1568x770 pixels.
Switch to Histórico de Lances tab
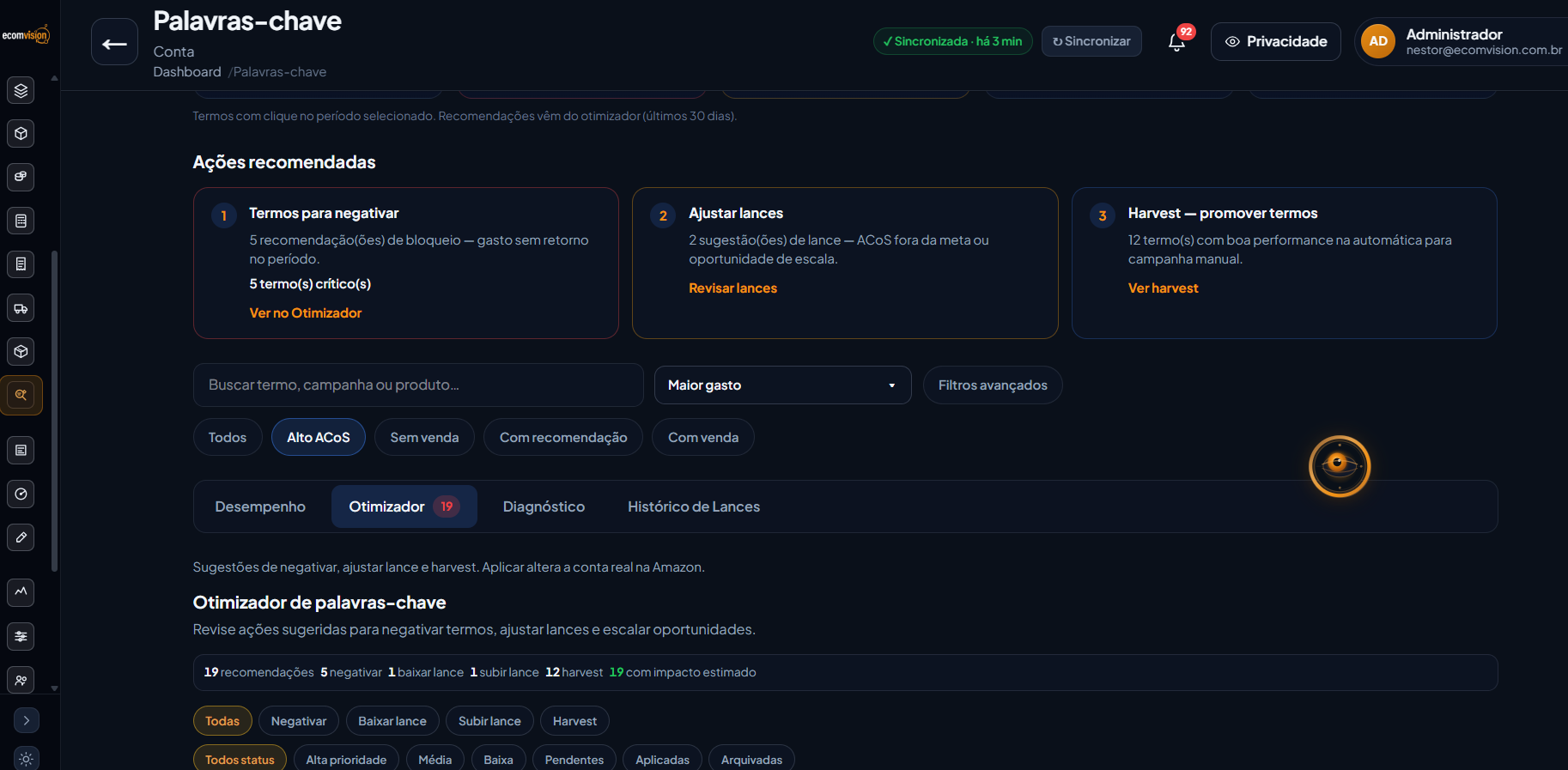[x=694, y=506]
